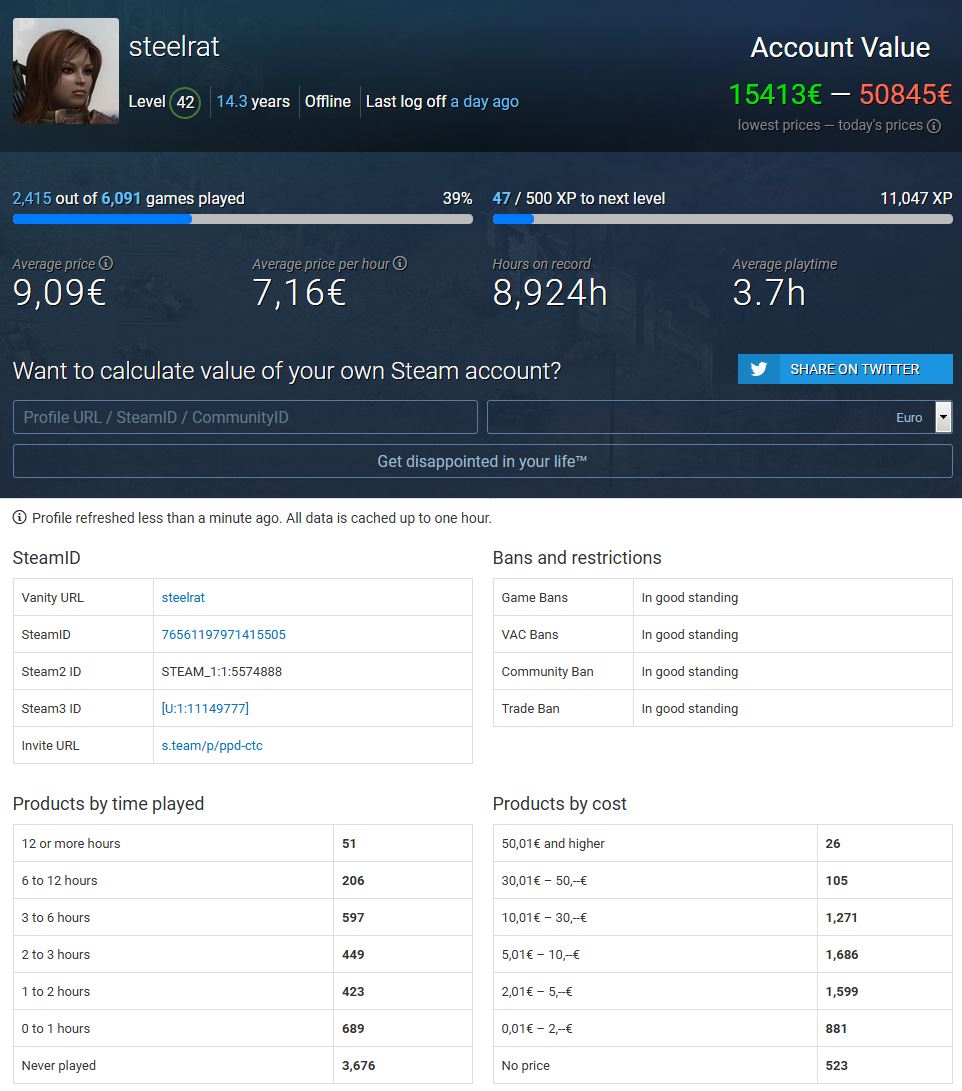The image size is (962, 1091).
Task: Click the 15413€ lowest price value
Action: coord(775,94)
